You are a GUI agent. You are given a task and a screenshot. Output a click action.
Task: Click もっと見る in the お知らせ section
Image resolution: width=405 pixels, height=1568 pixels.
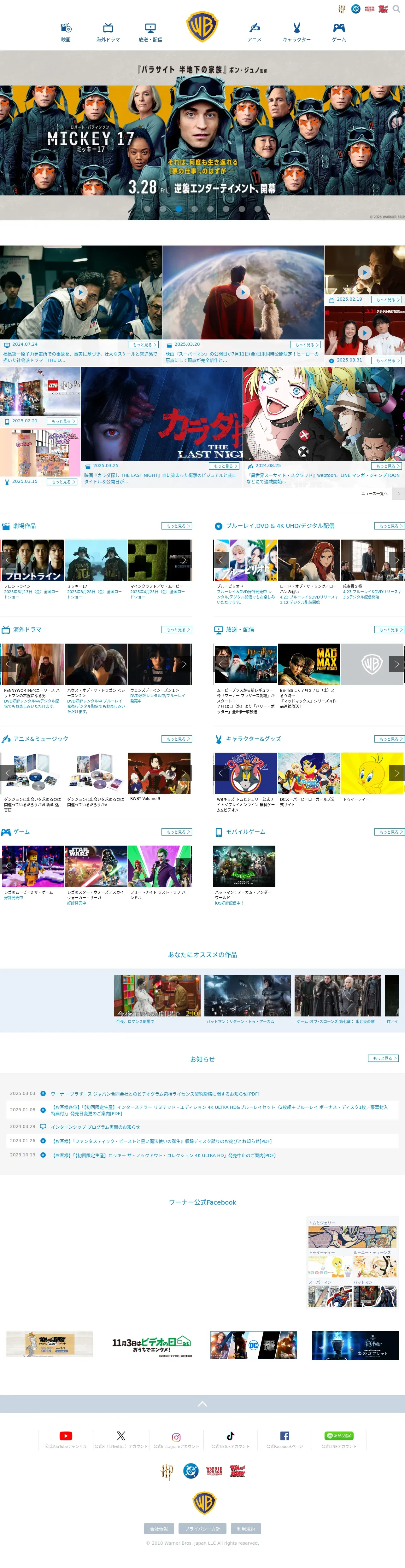tap(384, 1059)
